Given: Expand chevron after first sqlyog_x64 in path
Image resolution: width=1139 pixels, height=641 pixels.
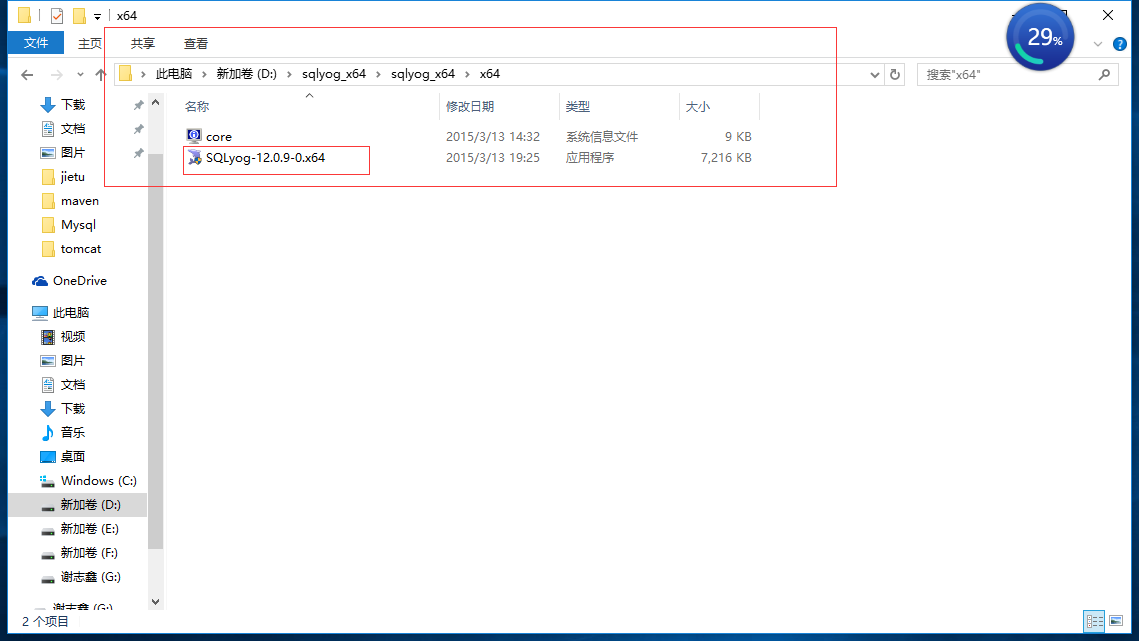Looking at the screenshot, I should [378, 74].
